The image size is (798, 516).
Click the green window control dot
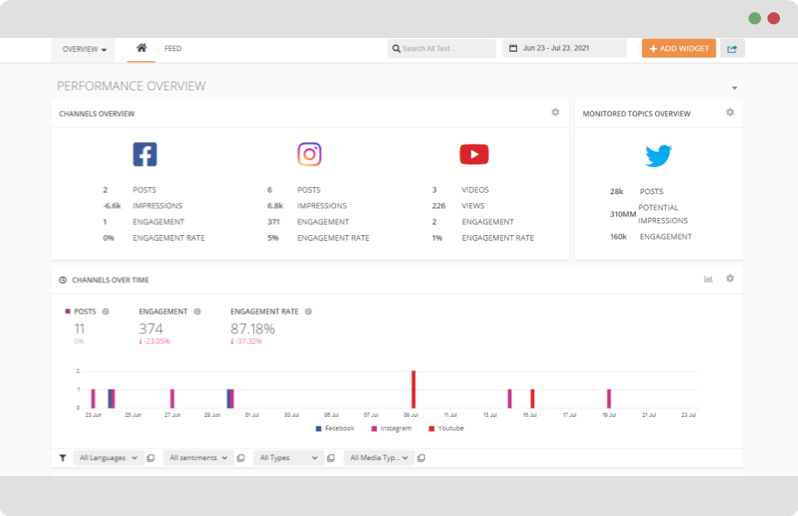(x=755, y=18)
